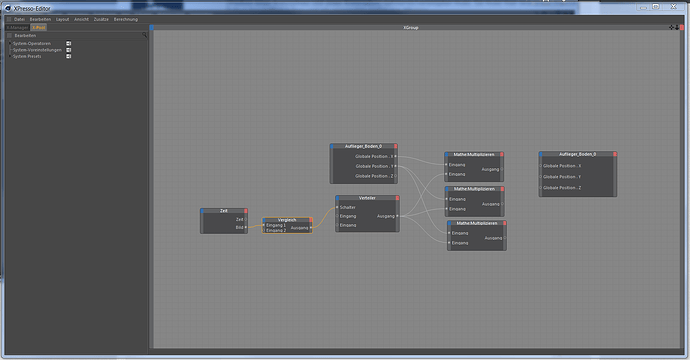Switch to the X-Manager tab
This screenshot has width=690, height=360.
click(x=17, y=27)
